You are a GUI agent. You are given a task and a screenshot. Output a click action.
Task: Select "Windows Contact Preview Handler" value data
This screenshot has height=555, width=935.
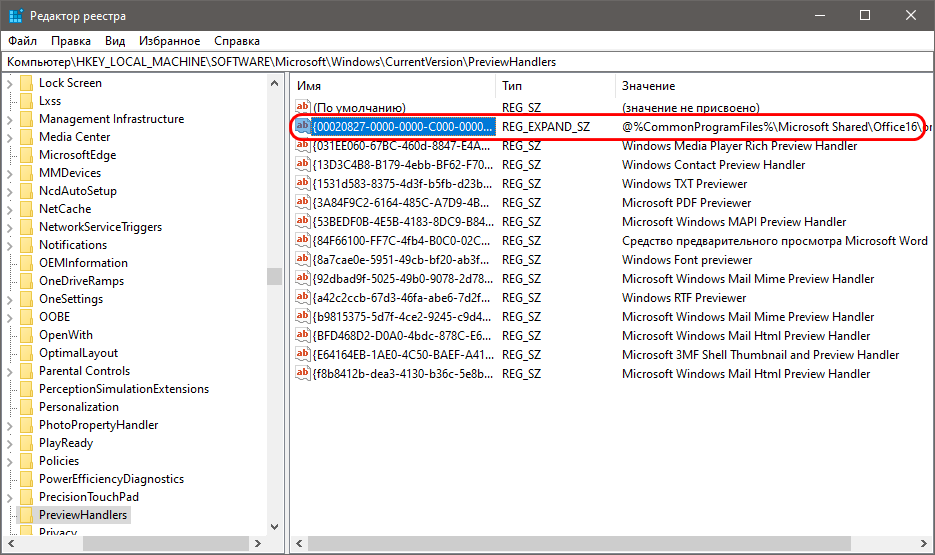[x=713, y=165]
